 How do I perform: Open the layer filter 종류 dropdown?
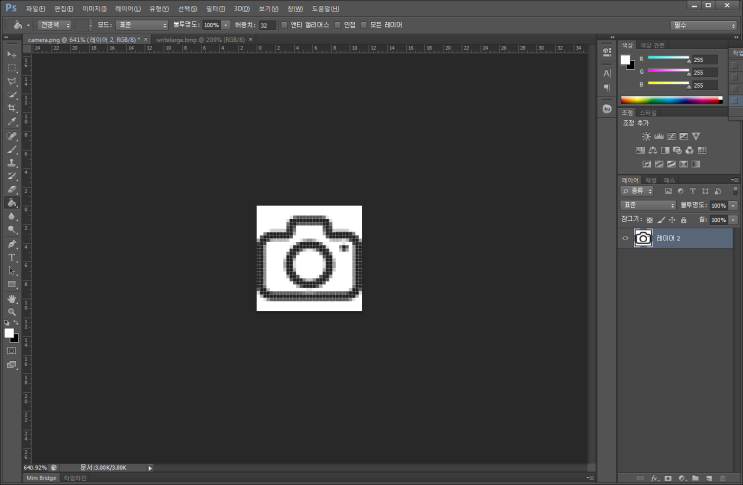[637, 191]
